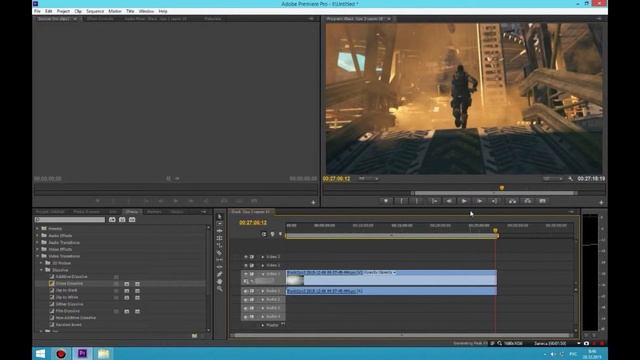Select the Hand tool

220,282
